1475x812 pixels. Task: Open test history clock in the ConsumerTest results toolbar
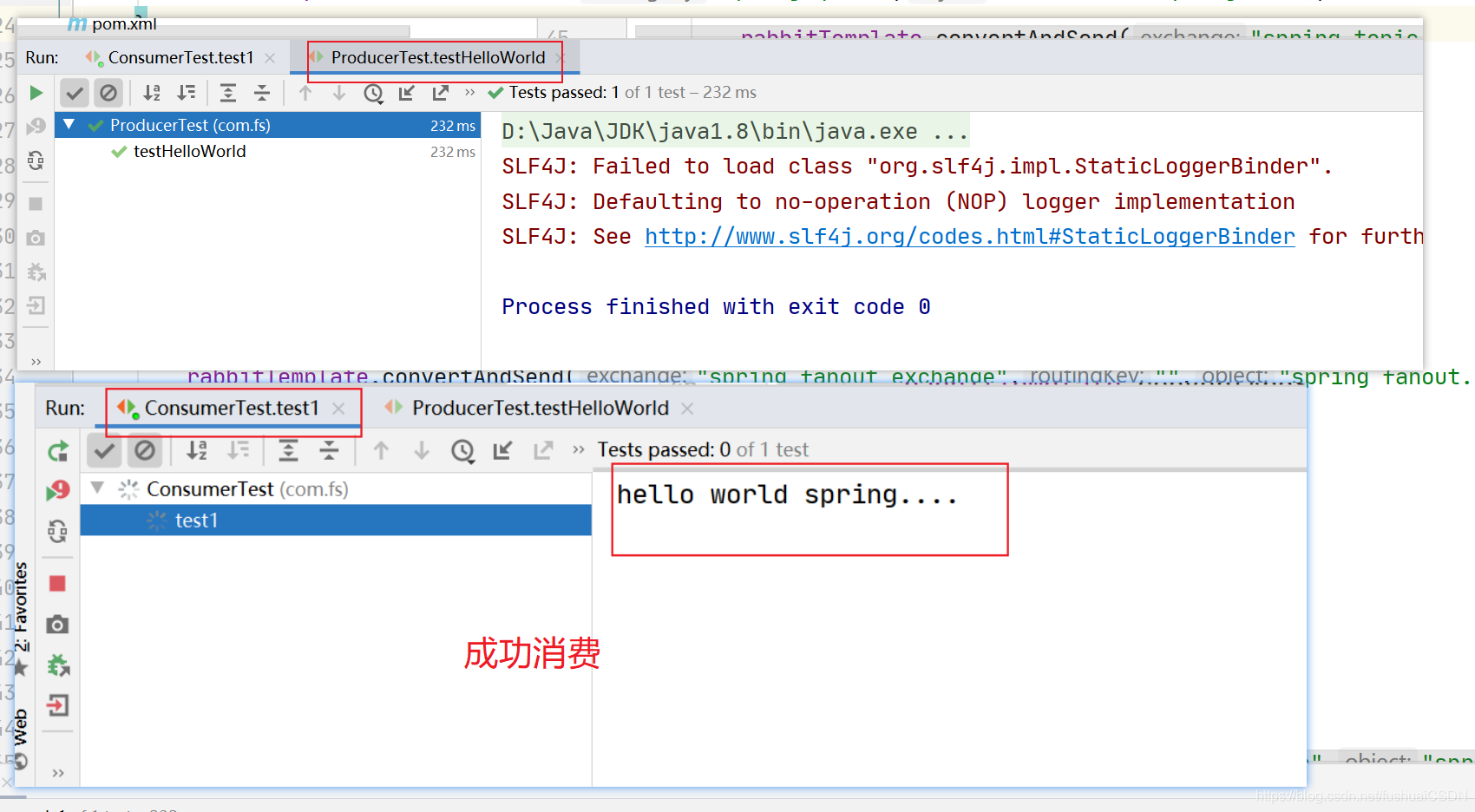pyautogui.click(x=462, y=450)
